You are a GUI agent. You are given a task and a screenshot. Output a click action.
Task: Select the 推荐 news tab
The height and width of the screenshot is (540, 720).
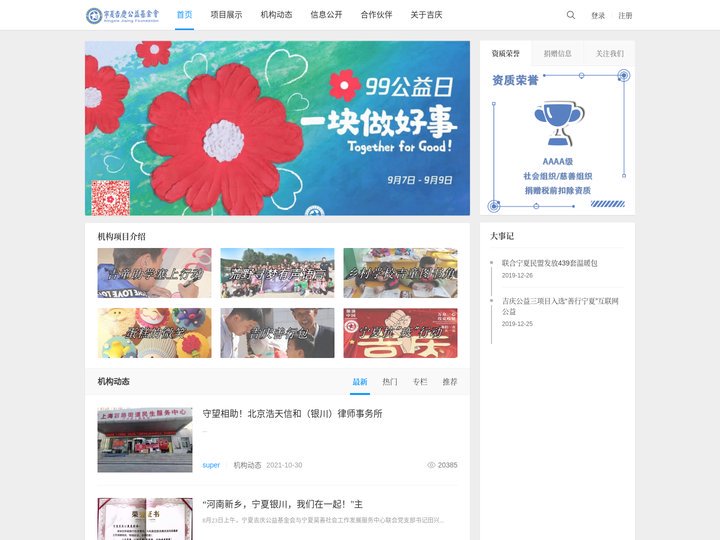point(450,382)
